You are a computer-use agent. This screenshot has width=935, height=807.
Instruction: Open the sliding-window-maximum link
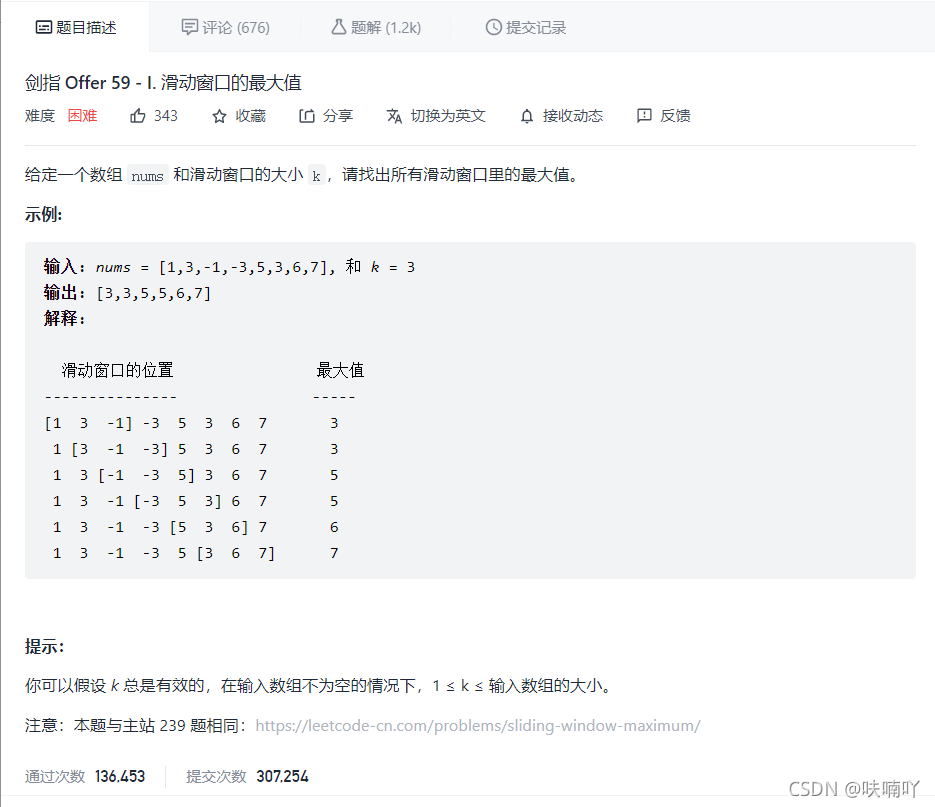click(x=478, y=725)
